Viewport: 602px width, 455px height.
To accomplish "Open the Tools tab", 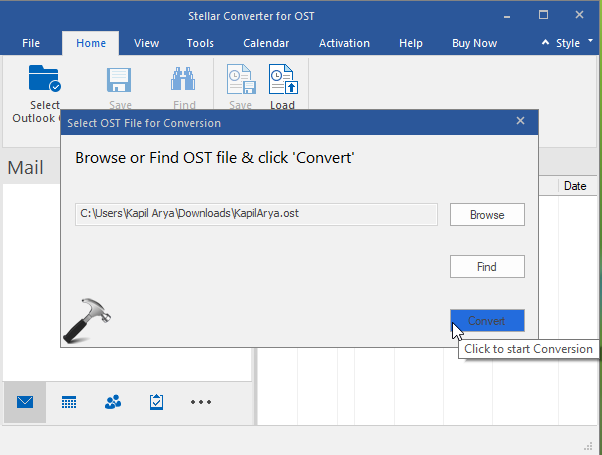I will [200, 43].
